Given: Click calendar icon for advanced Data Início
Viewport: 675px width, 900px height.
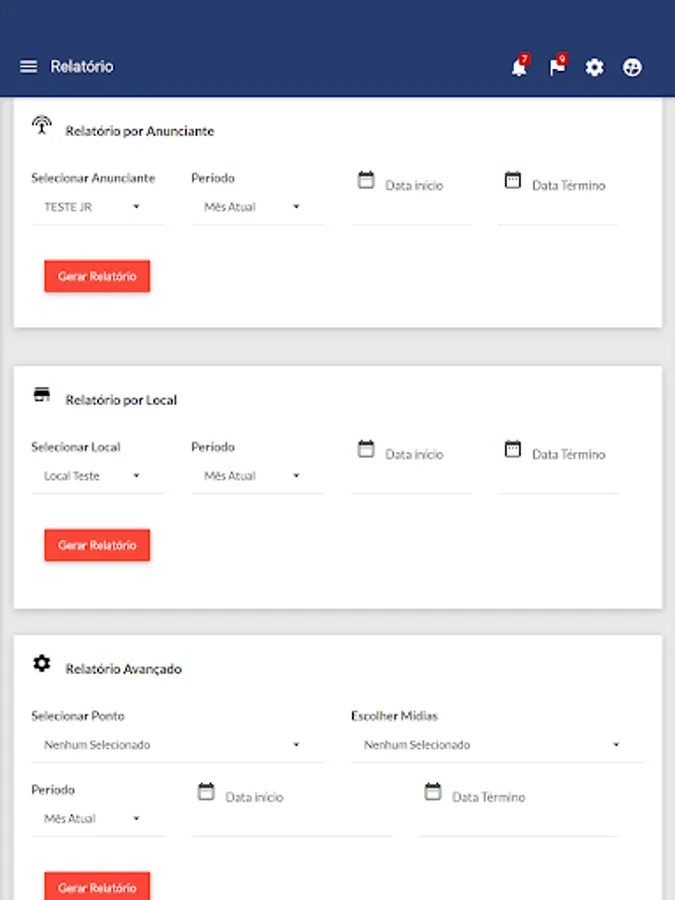Looking at the screenshot, I should coord(206,792).
